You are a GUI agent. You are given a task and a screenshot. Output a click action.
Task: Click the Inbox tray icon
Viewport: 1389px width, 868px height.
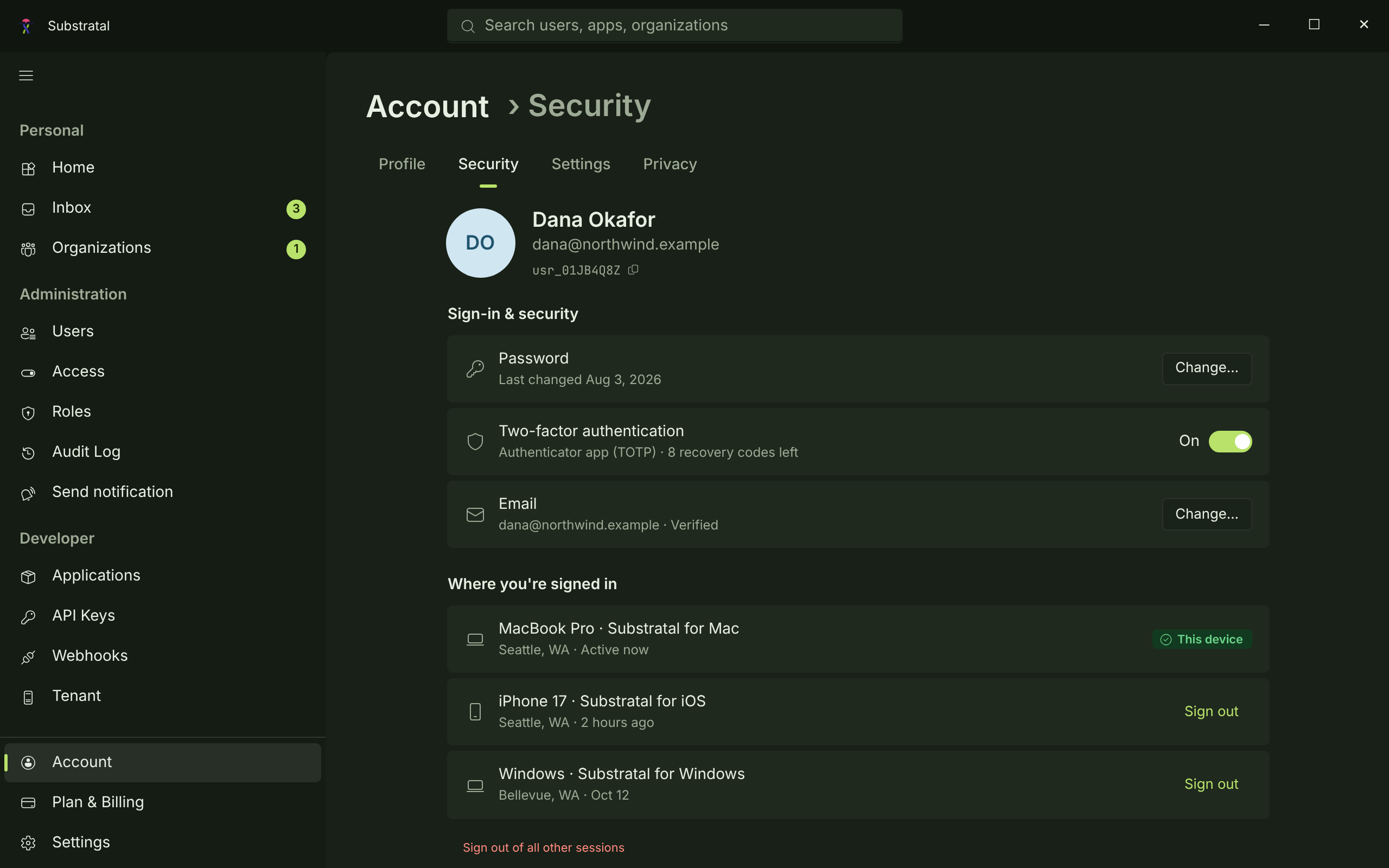point(28,209)
